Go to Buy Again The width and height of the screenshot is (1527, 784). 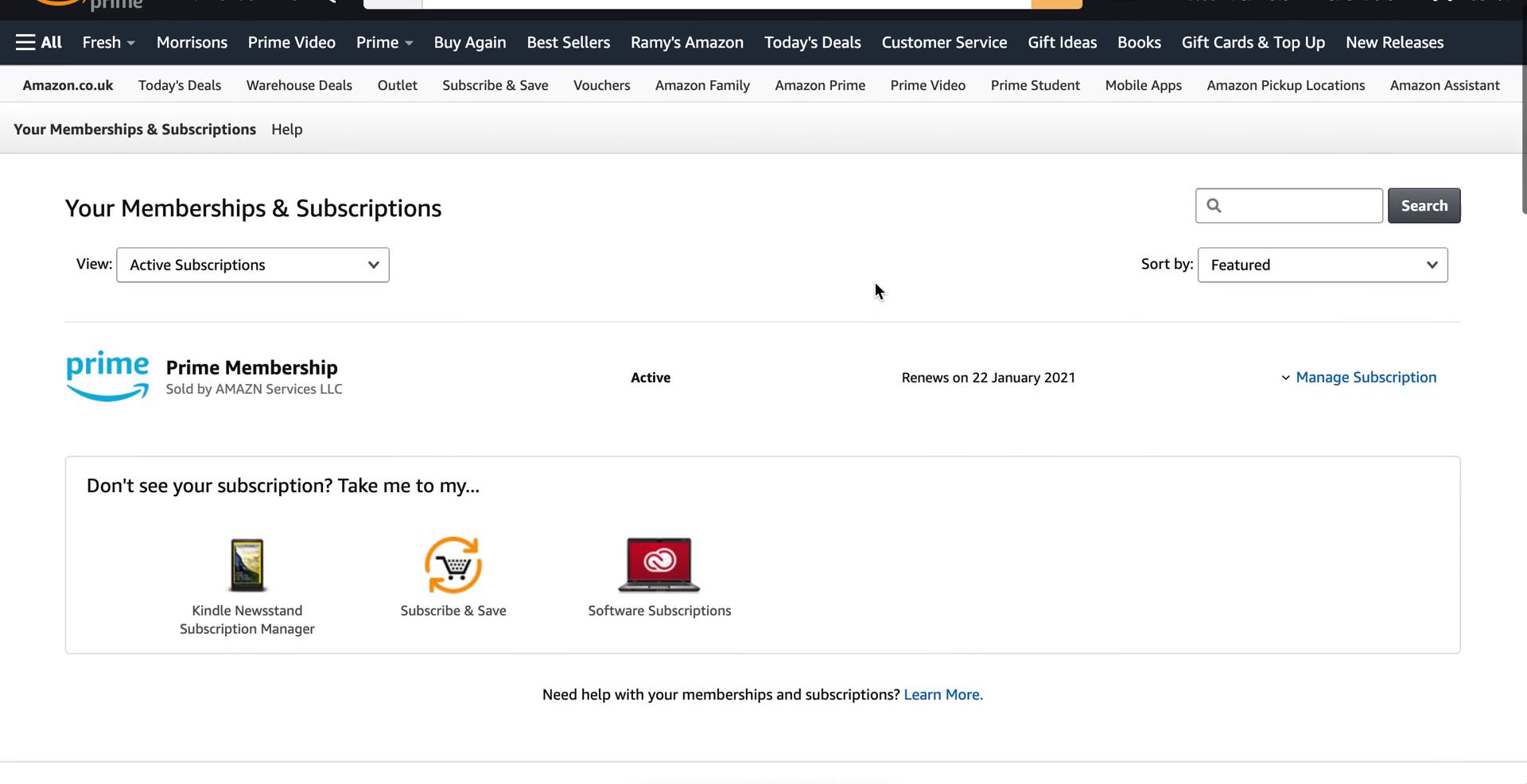tap(470, 42)
